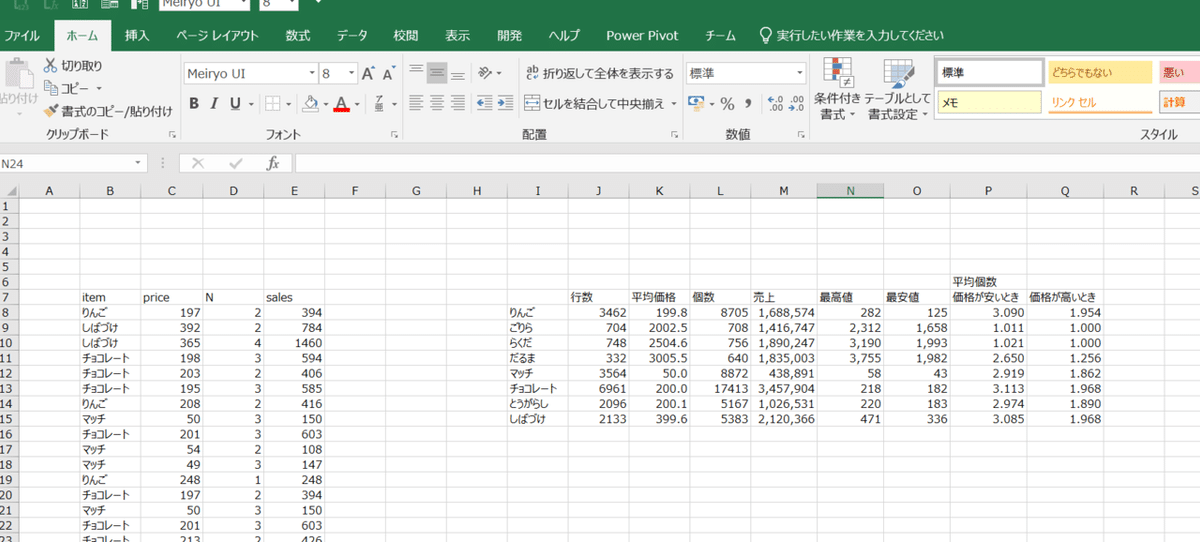Switch to the 表示 (View) tab
The image size is (1200, 542).
(458, 35)
